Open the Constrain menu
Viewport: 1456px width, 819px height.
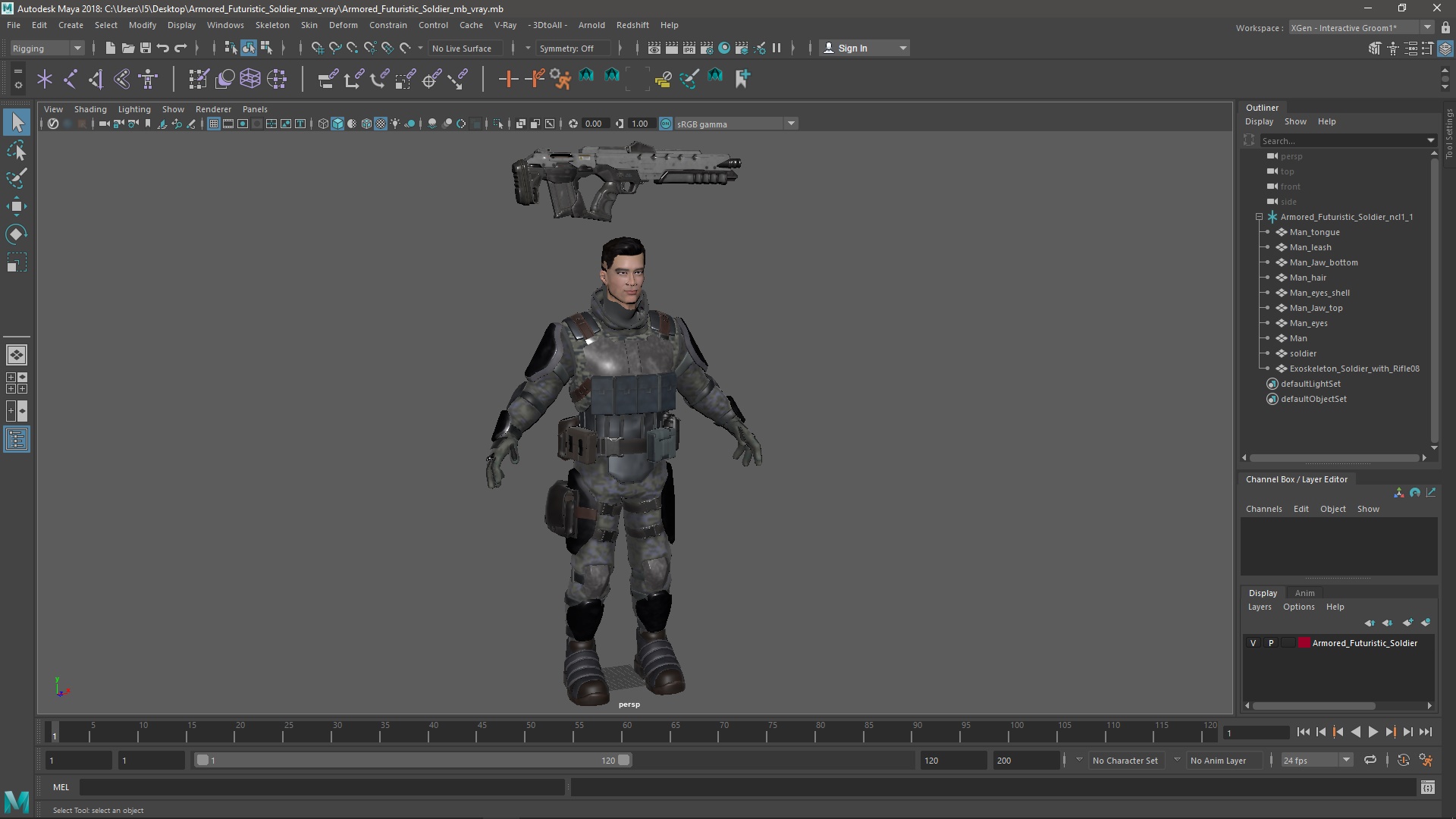(388, 25)
